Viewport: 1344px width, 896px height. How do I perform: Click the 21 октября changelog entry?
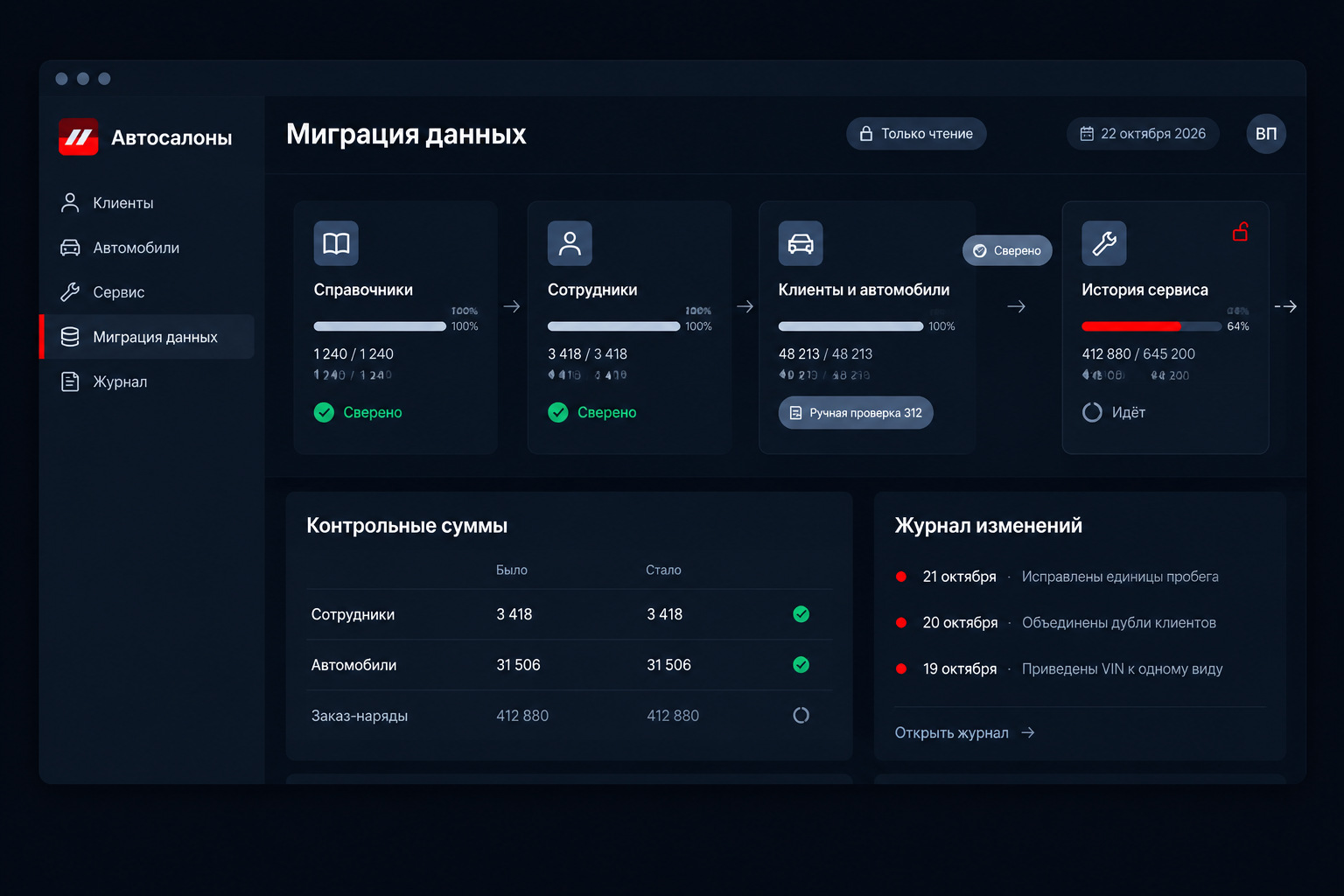1057,577
